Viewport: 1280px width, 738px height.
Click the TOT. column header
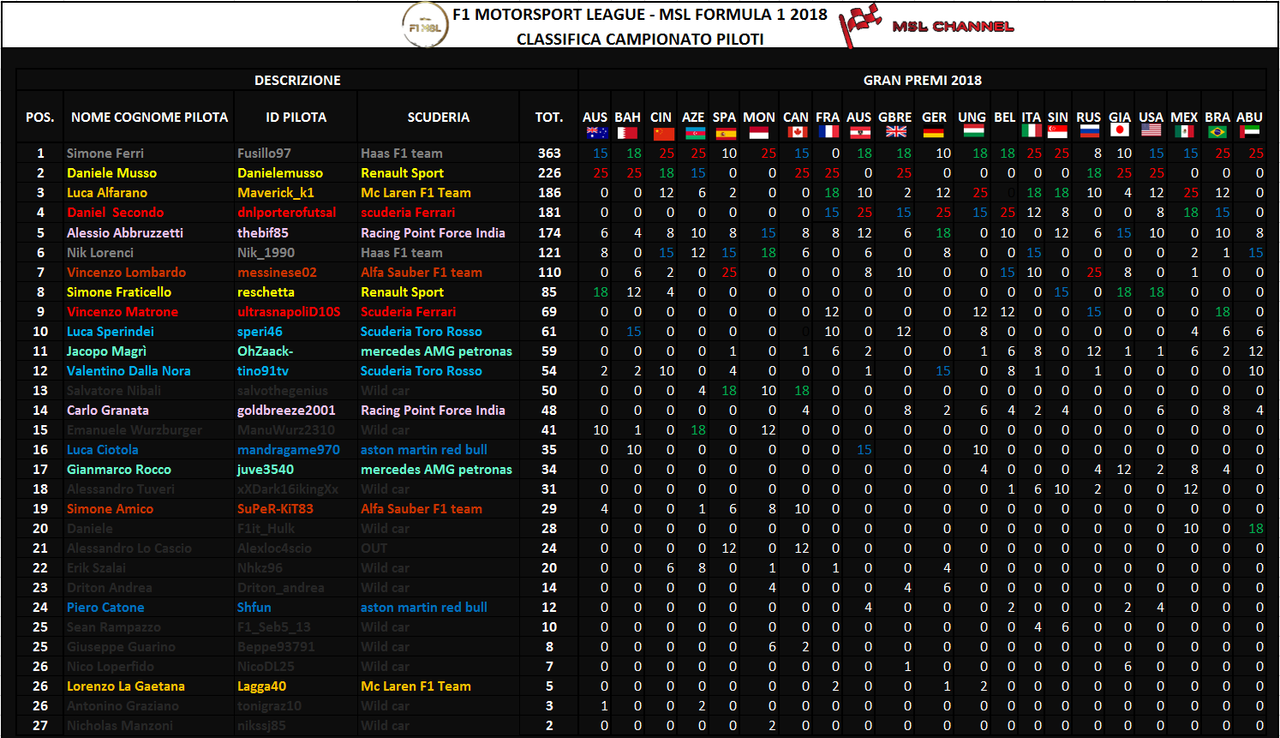[x=549, y=118]
